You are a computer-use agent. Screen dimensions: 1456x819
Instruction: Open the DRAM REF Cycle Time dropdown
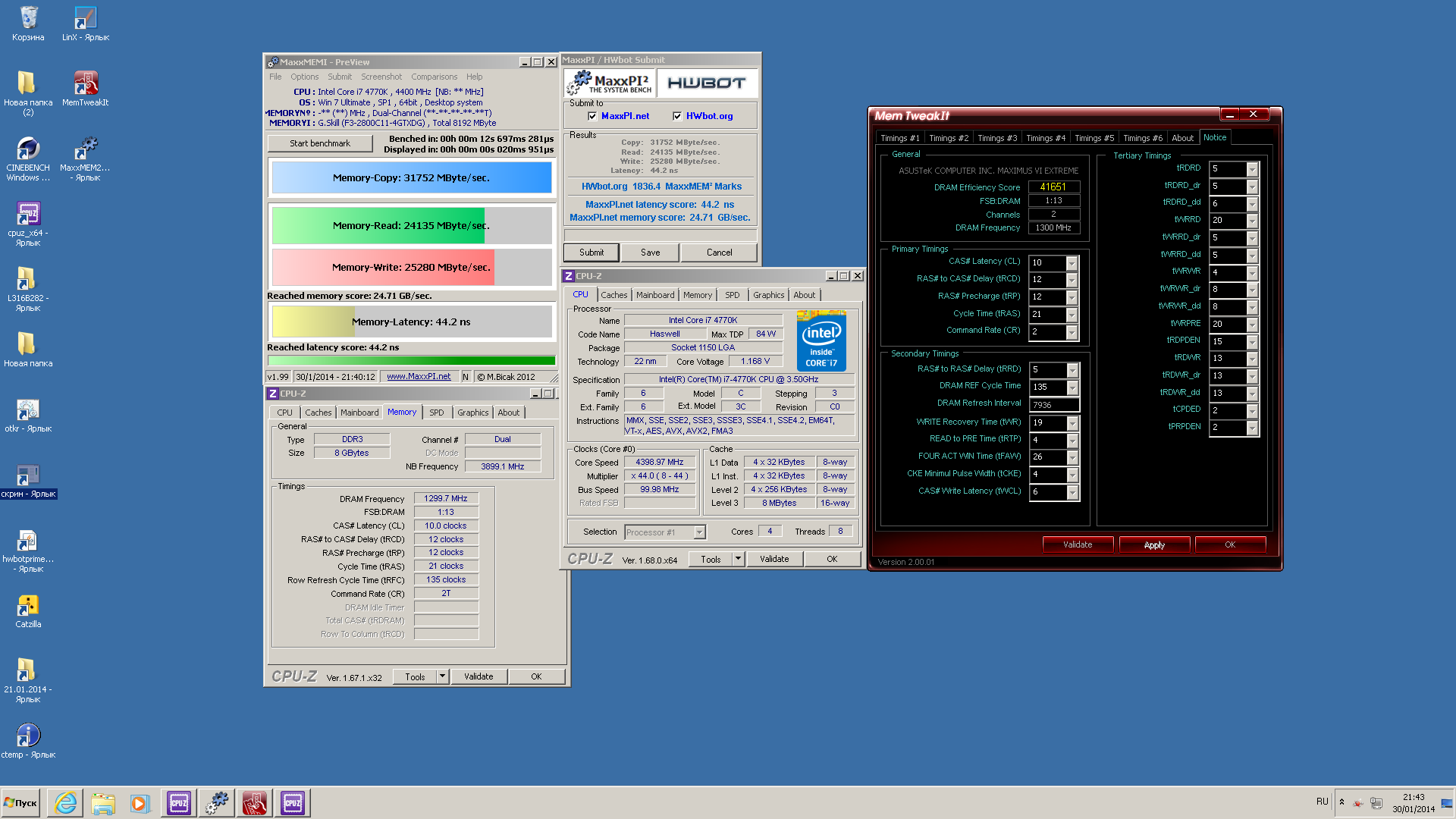1072,388
